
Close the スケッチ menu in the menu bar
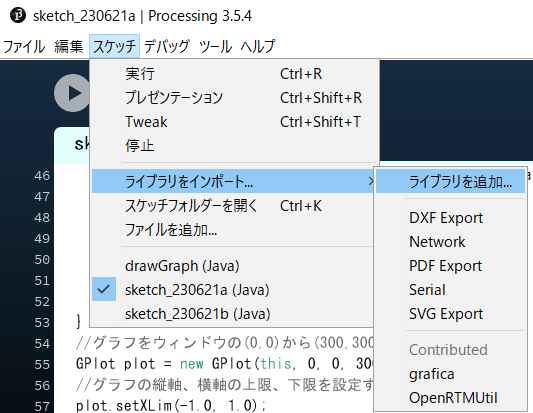click(x=115, y=46)
